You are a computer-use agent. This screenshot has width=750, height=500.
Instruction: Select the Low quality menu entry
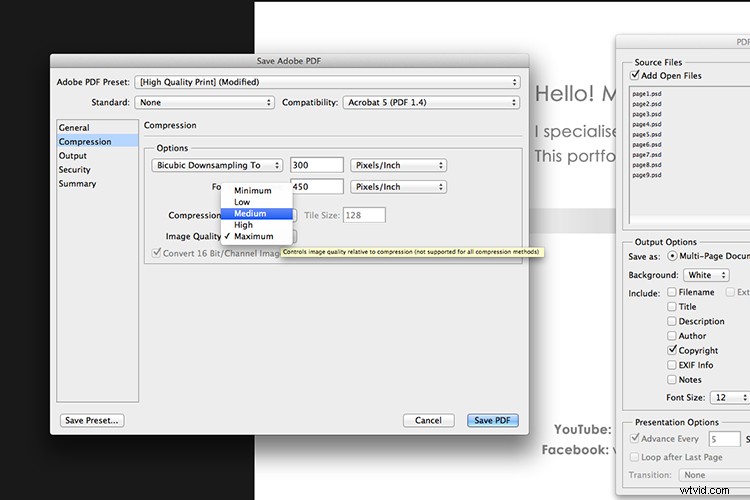pyautogui.click(x=242, y=202)
